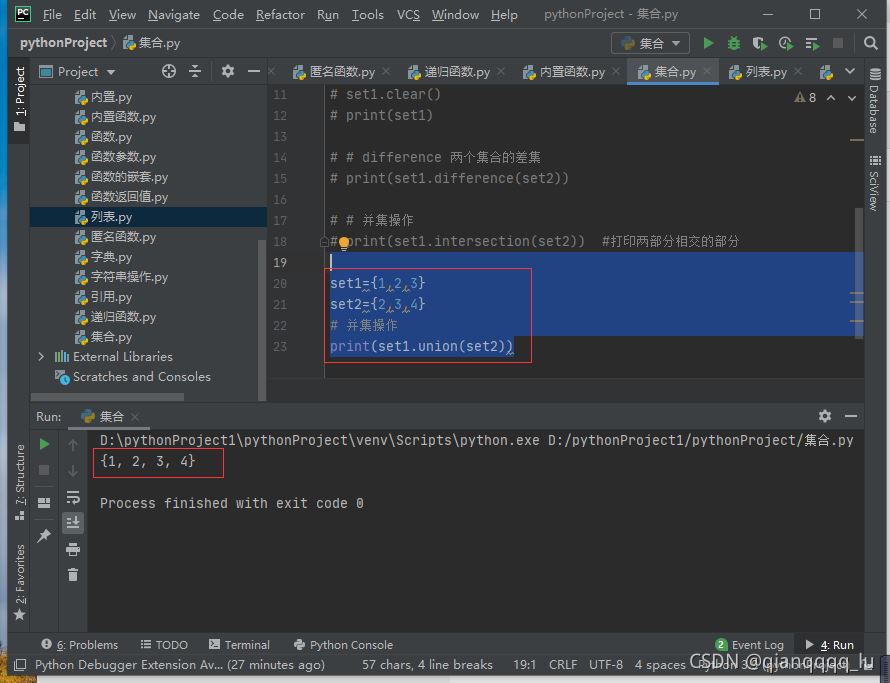Image resolution: width=890 pixels, height=683 pixels.
Task: Open the 集合 run configuration dropdown
Action: click(650, 43)
